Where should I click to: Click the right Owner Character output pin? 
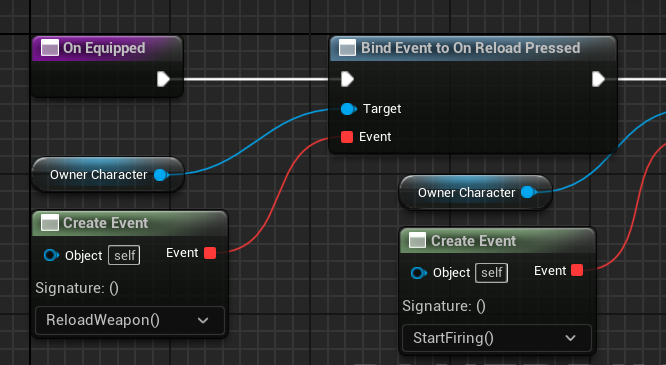[528, 192]
